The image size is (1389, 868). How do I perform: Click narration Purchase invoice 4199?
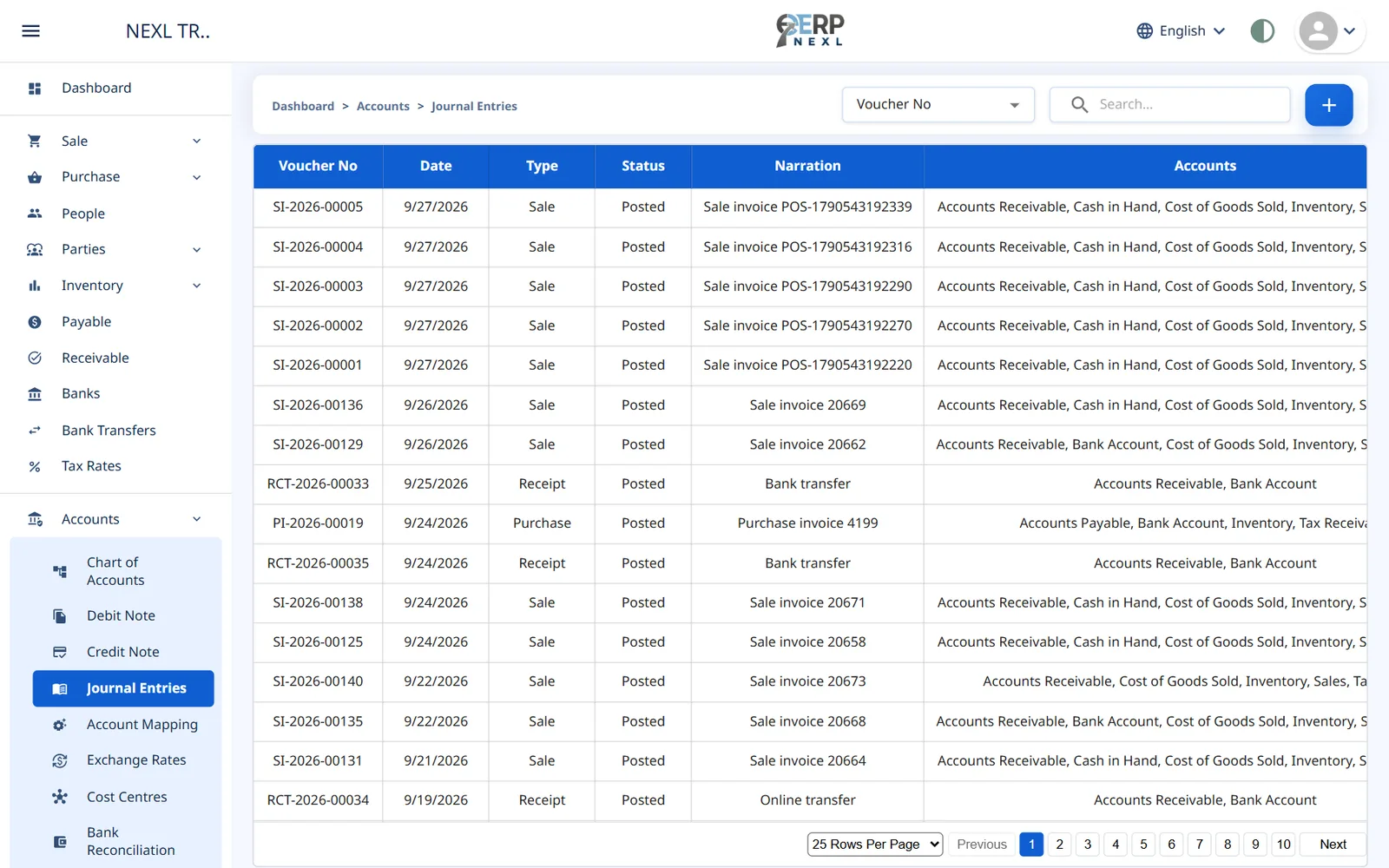(807, 523)
